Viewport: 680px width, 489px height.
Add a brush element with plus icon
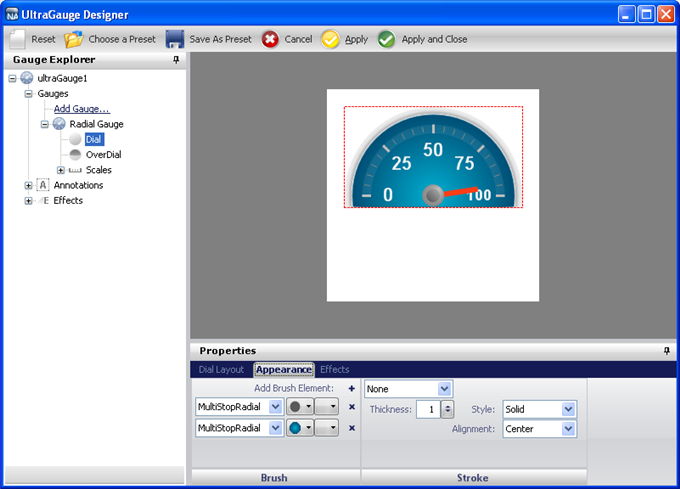click(x=351, y=388)
